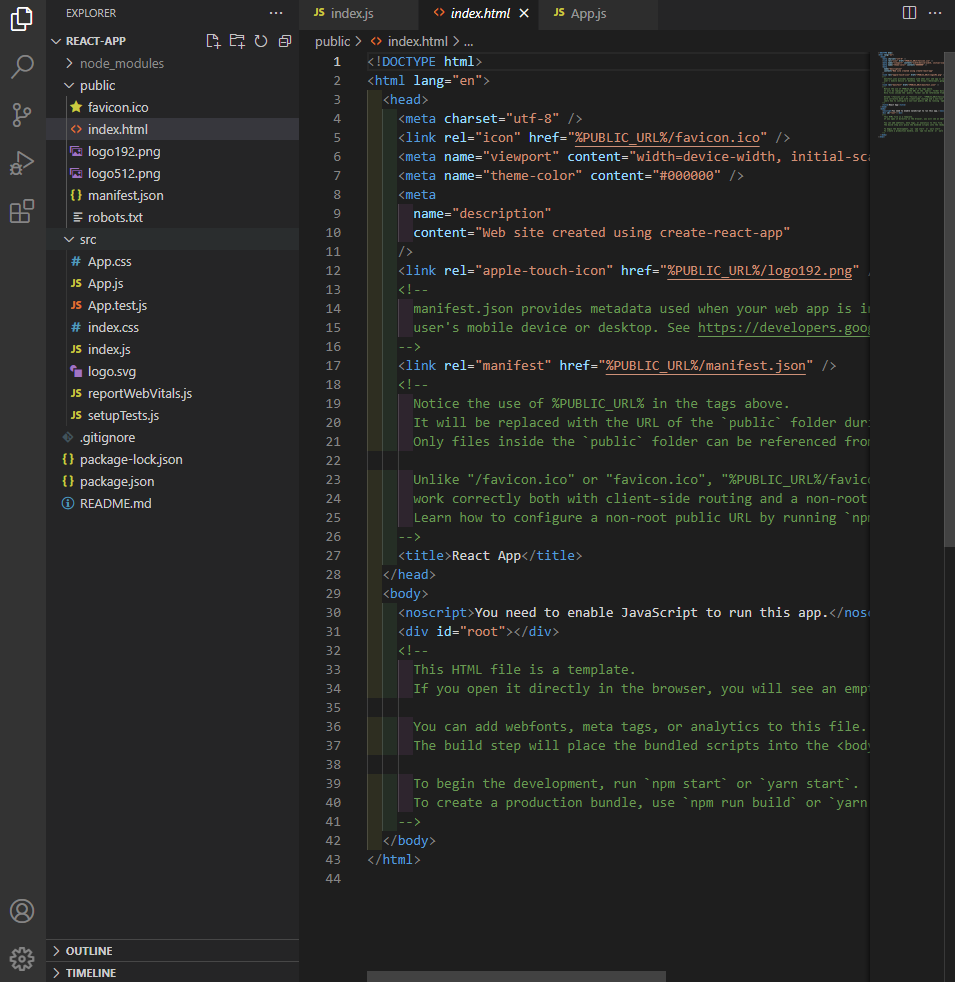Expand the TIMELINE section
955x982 pixels.
tap(91, 973)
